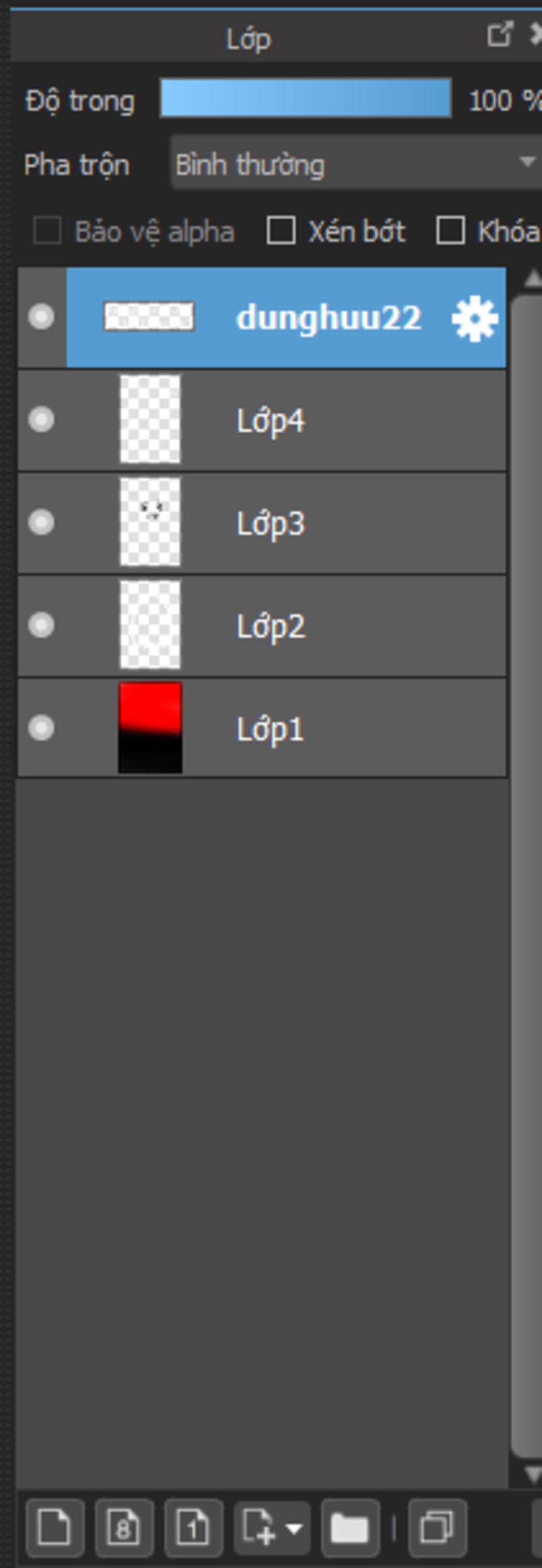The image size is (542, 1568).
Task: Open the Pha trộn blend mode dropdown
Action: 356,163
